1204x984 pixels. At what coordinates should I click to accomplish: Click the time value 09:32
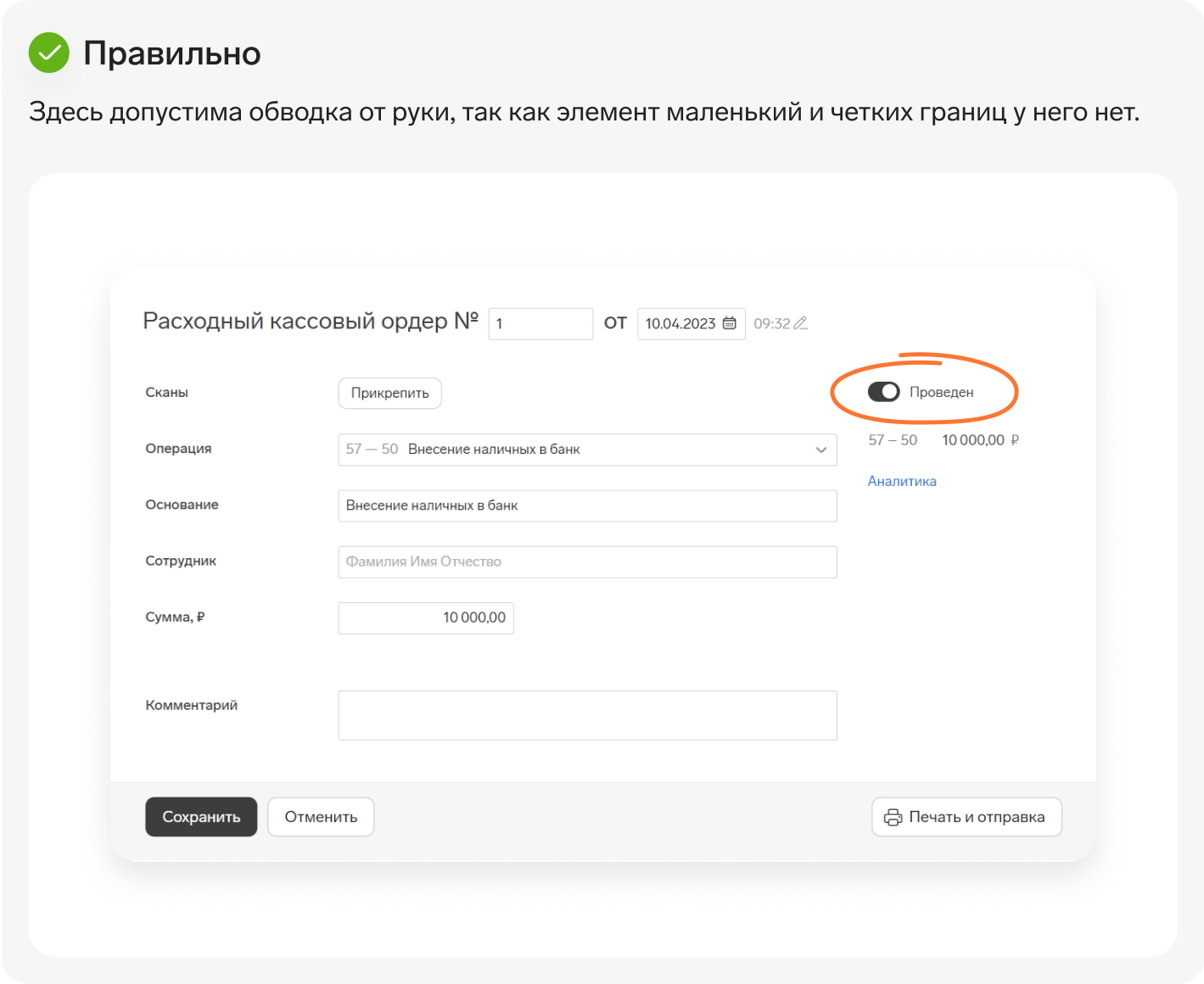point(772,323)
